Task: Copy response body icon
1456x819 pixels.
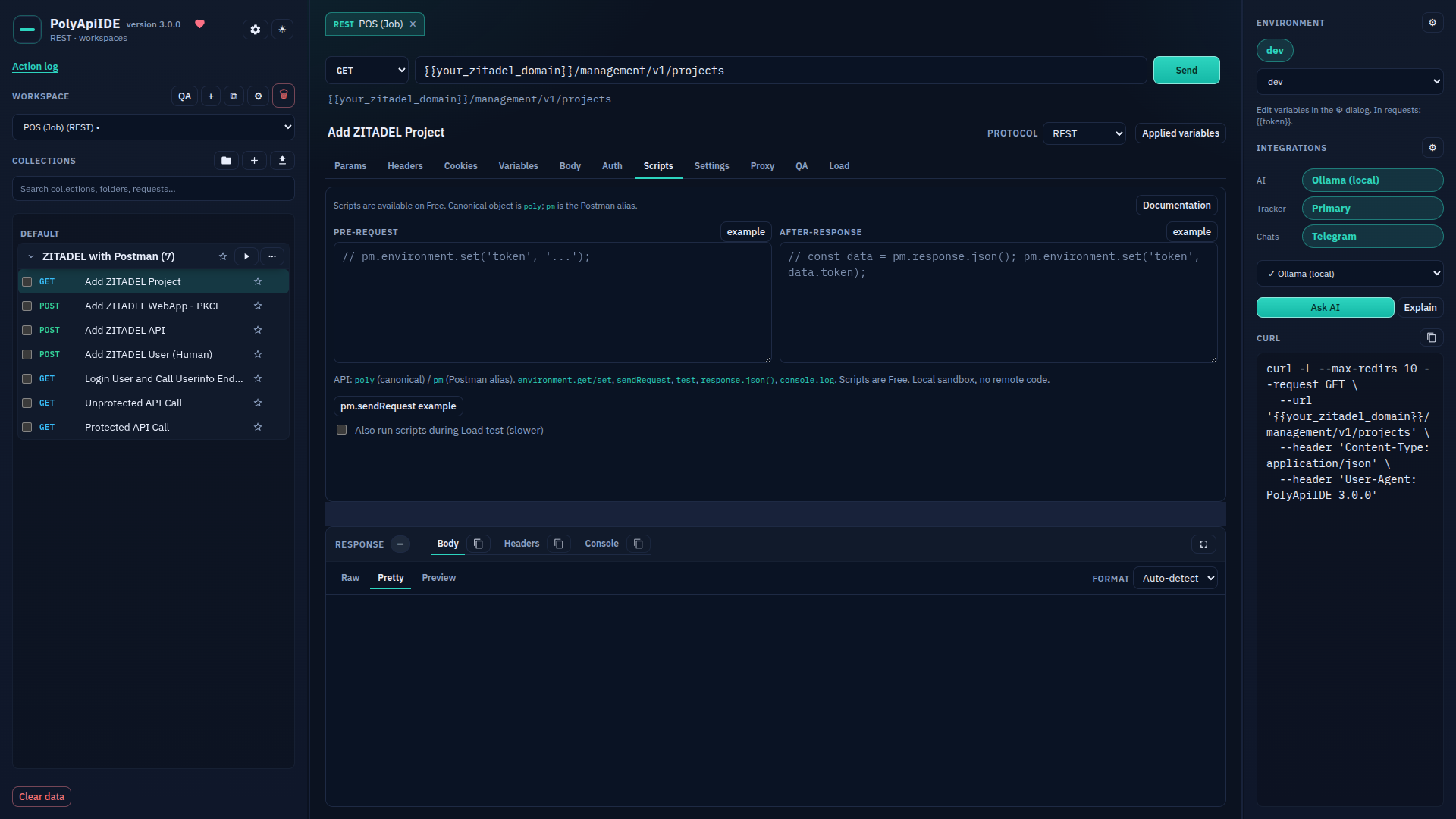Action: click(x=479, y=544)
